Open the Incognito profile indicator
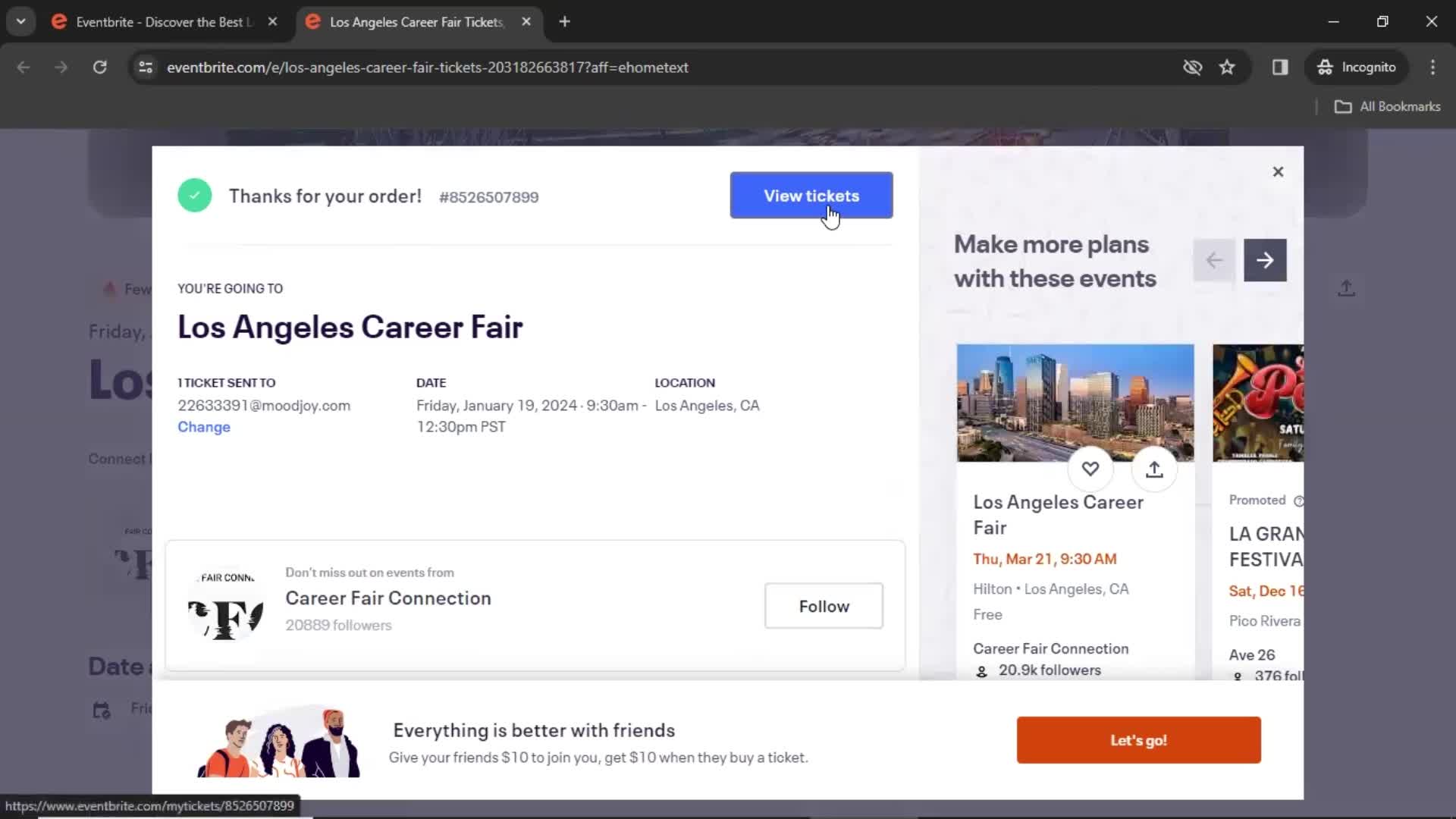Image resolution: width=1456 pixels, height=819 pixels. (x=1357, y=67)
